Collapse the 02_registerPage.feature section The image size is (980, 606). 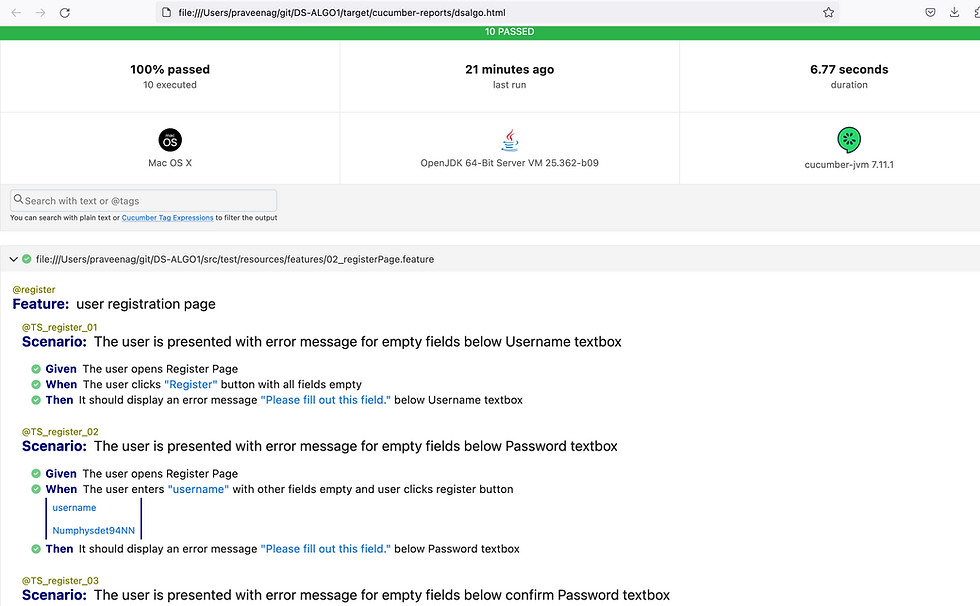(x=13, y=259)
